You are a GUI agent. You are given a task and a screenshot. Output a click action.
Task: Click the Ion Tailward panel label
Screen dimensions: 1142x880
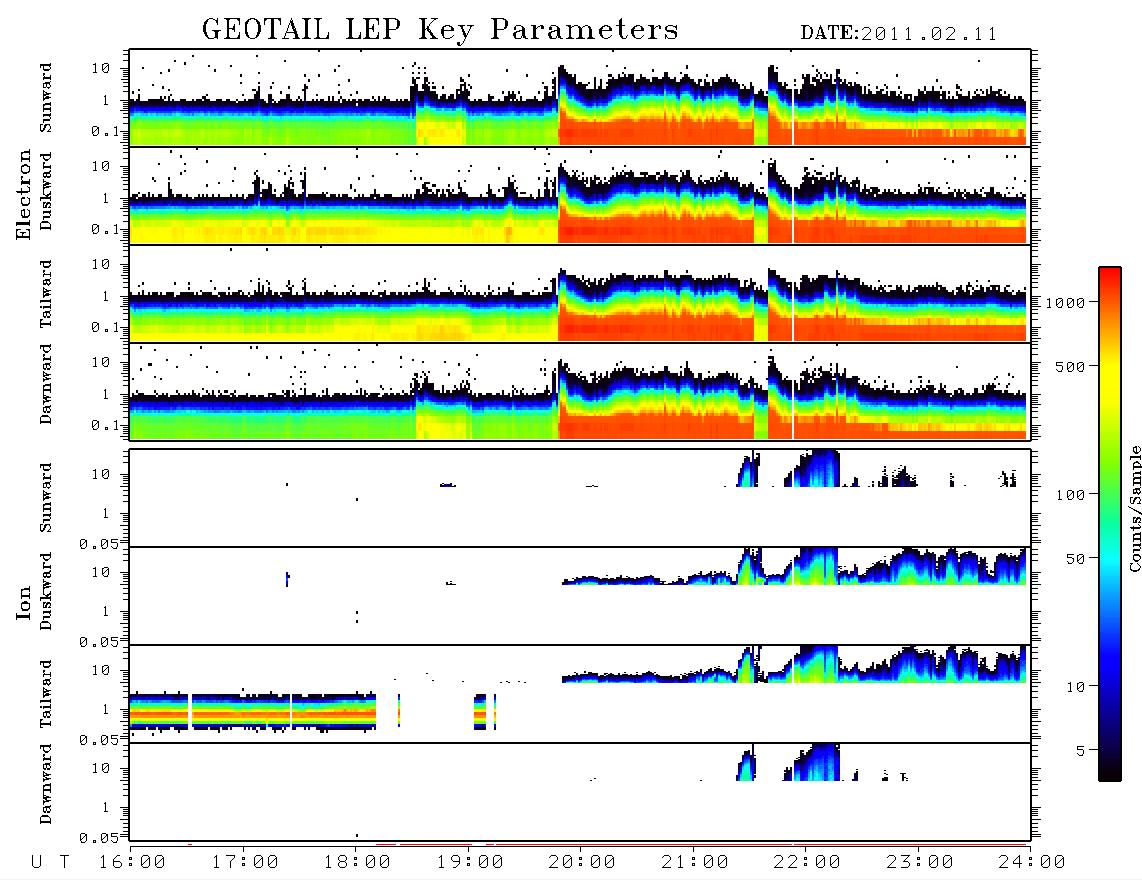pyautogui.click(x=46, y=694)
